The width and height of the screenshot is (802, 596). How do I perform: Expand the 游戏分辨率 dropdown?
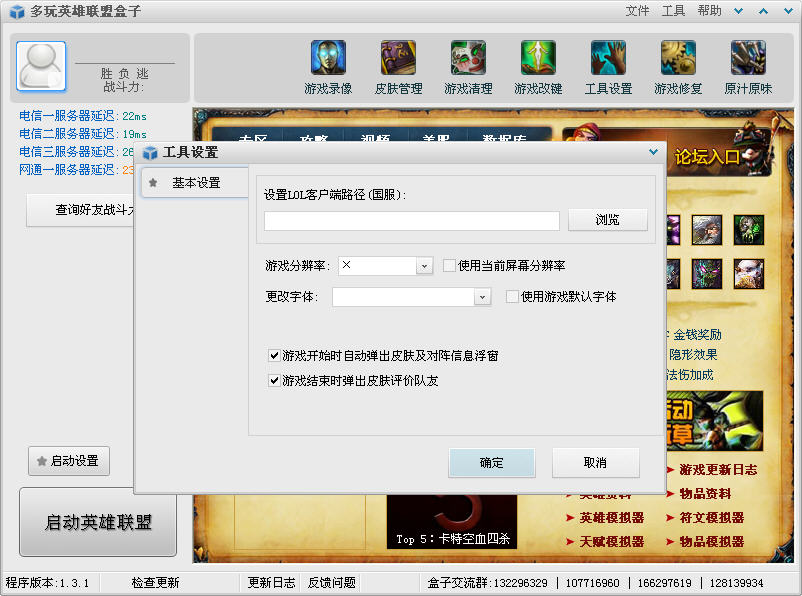click(x=425, y=266)
